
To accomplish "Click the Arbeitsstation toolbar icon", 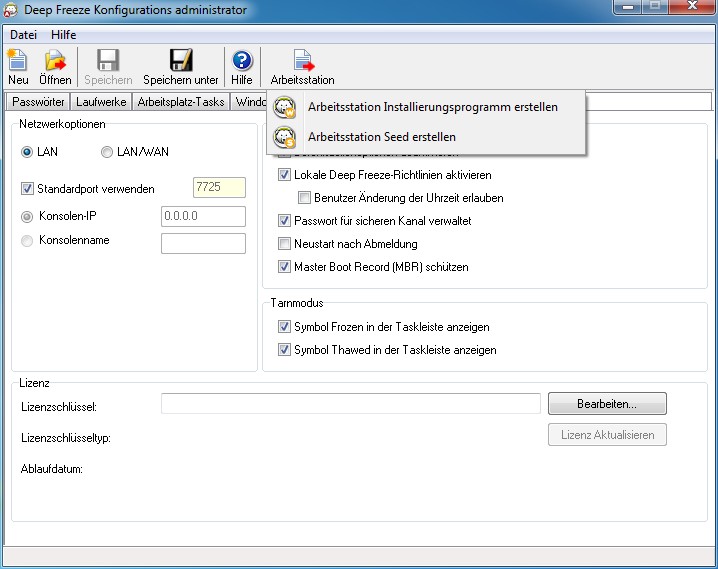I will (303, 60).
